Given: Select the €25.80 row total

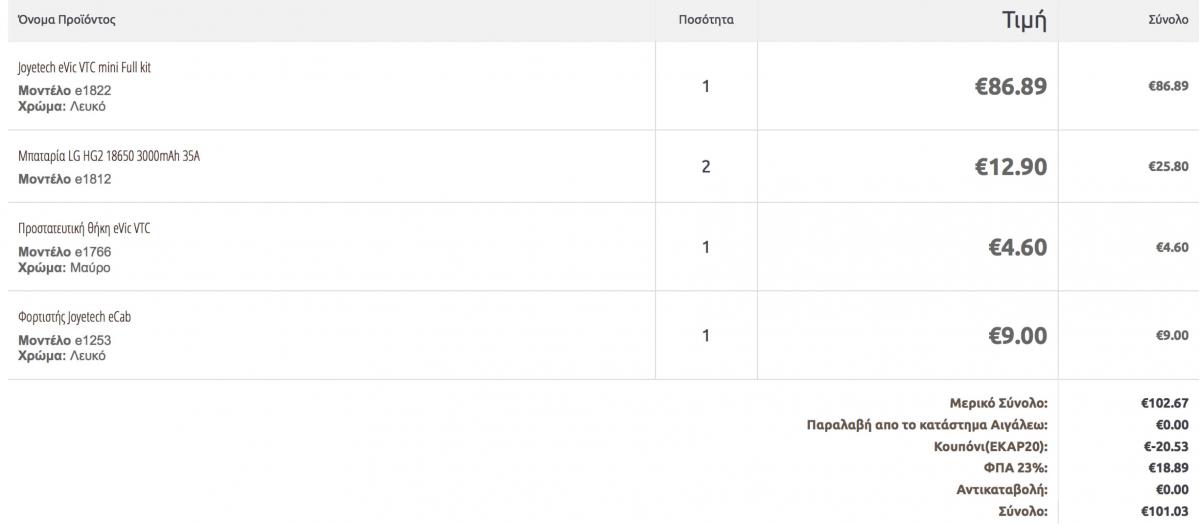Looking at the screenshot, I should (x=1166, y=166).
